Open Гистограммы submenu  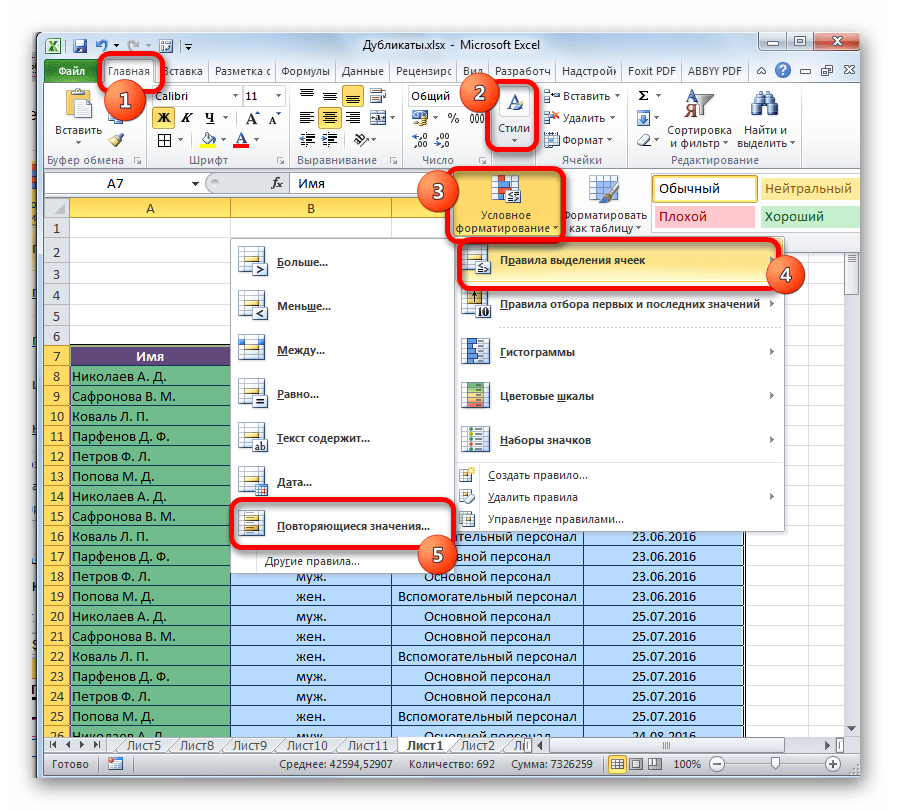pyautogui.click(x=621, y=352)
